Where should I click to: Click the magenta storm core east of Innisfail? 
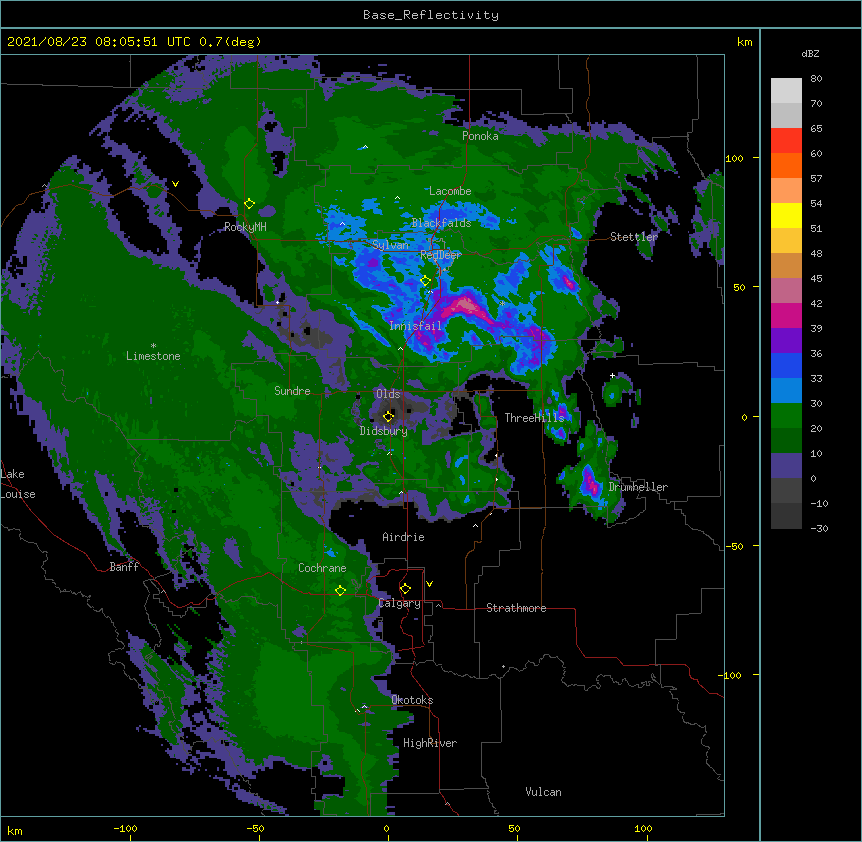(467, 307)
